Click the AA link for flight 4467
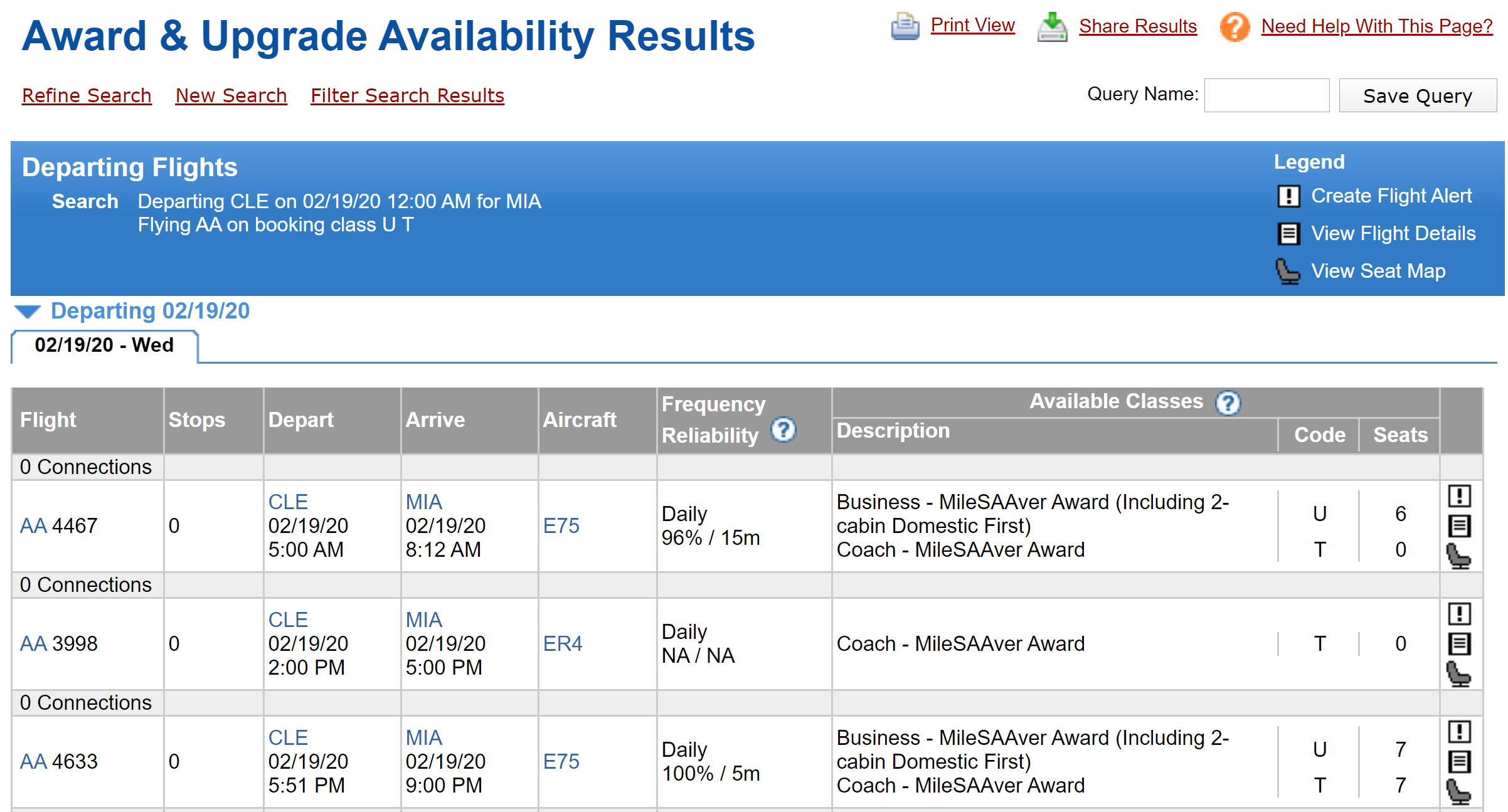Viewport: 1508px width, 812px height. (34, 525)
